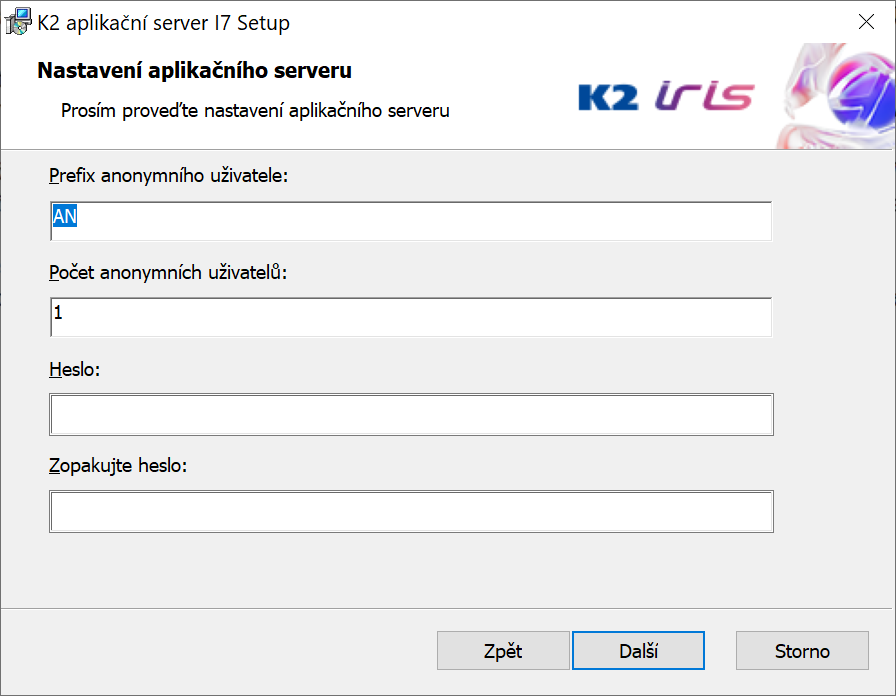Viewport: 896px width, 696px height.
Task: Click the installer icon in the title bar
Action: [x=18, y=22]
